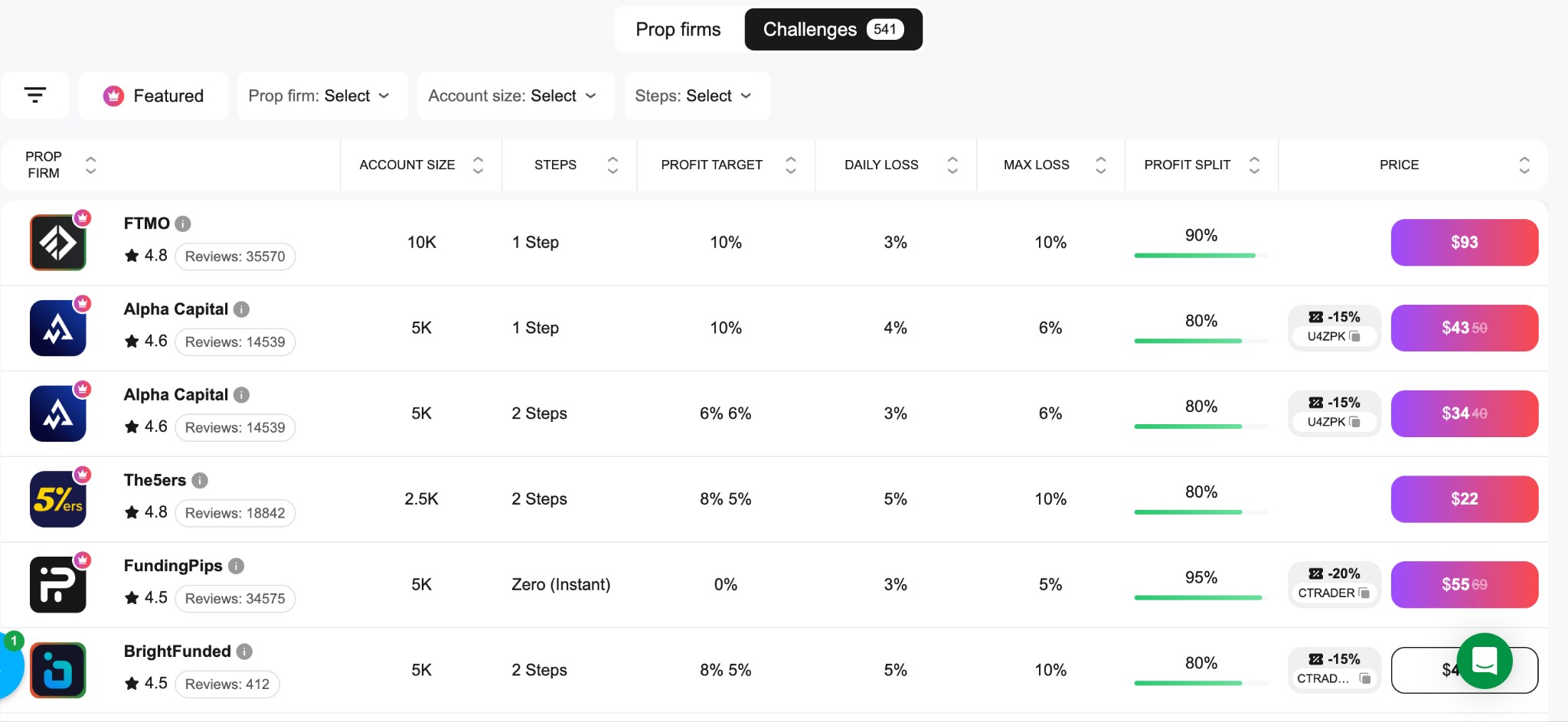The width and height of the screenshot is (1568, 722).
Task: Open The5ers reviews: 18842
Action: (x=235, y=513)
